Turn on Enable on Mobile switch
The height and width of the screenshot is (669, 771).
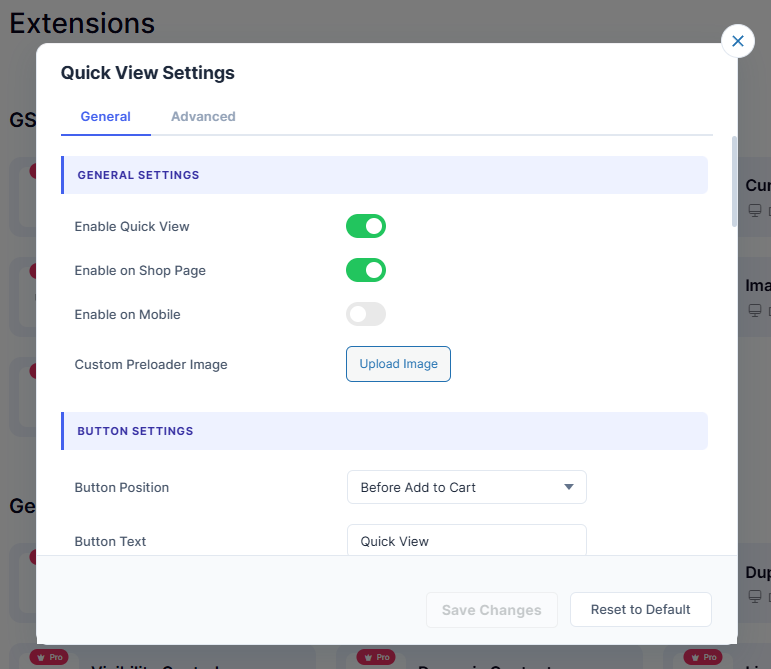366,314
